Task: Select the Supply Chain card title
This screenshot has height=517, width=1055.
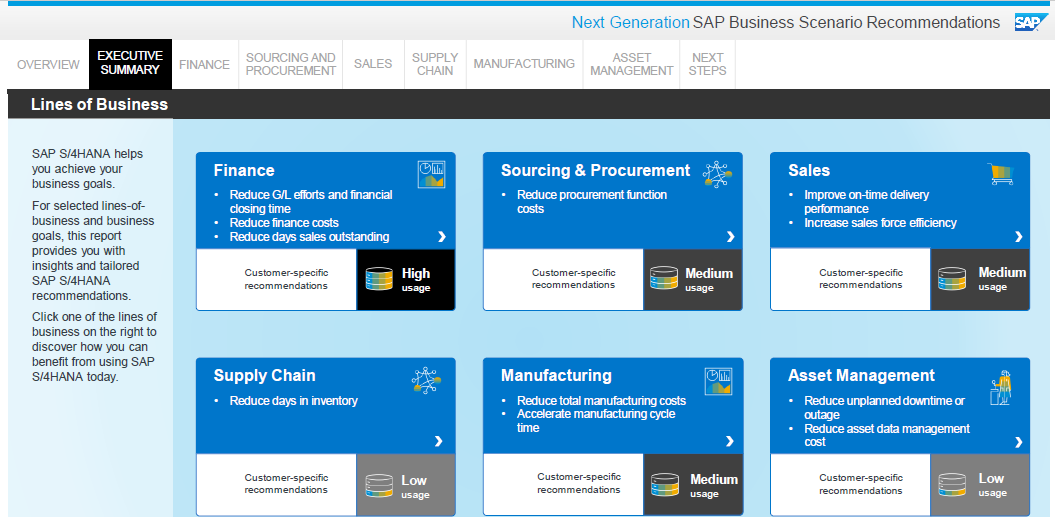Action: click(264, 376)
